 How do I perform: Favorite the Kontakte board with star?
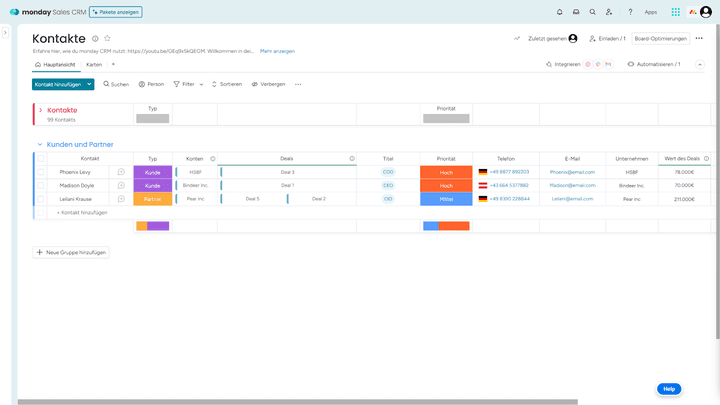(x=107, y=38)
